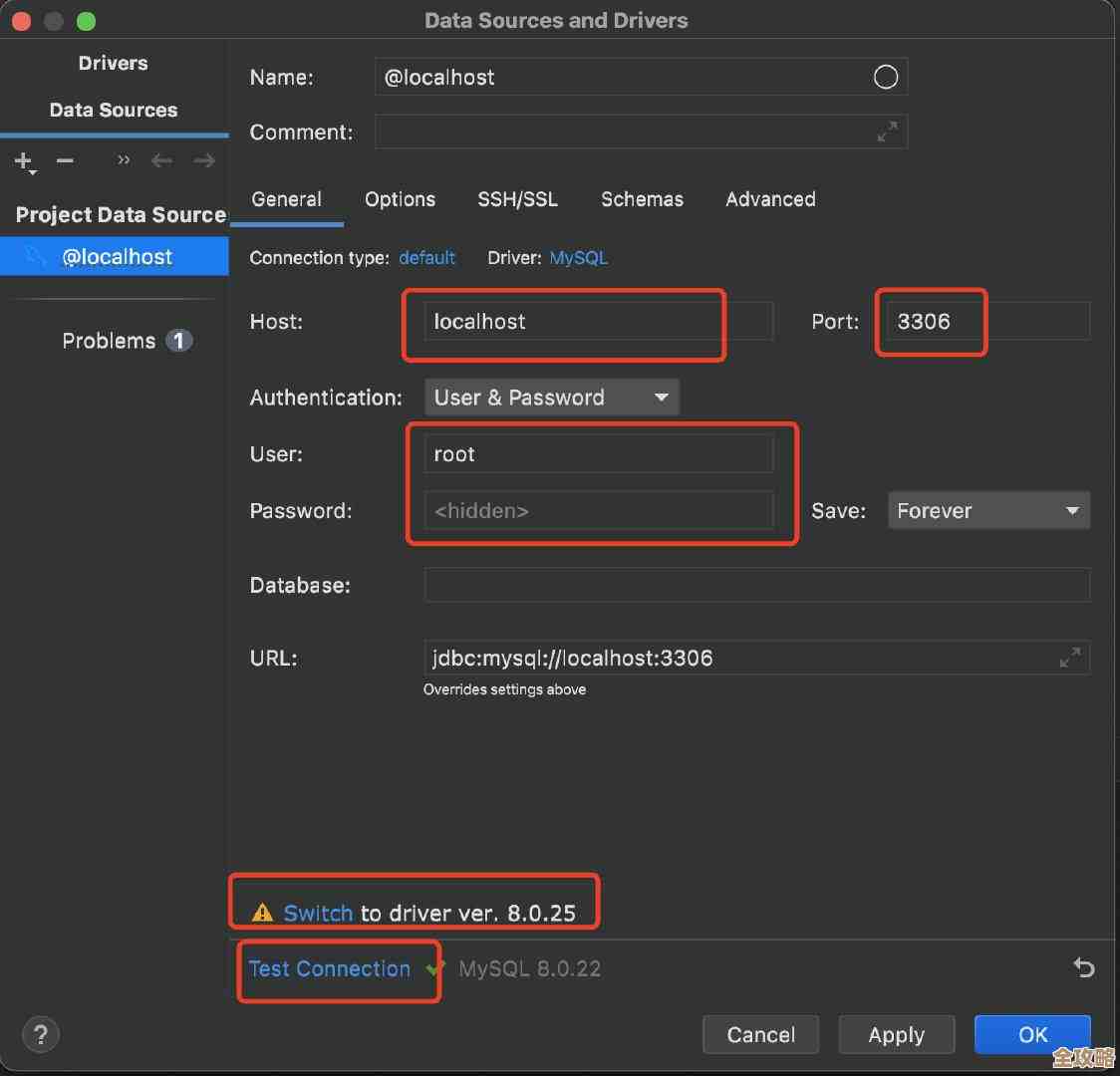Expand the URL field with the arrows icon
Screen dimensions: 1120x1076
[1069, 658]
